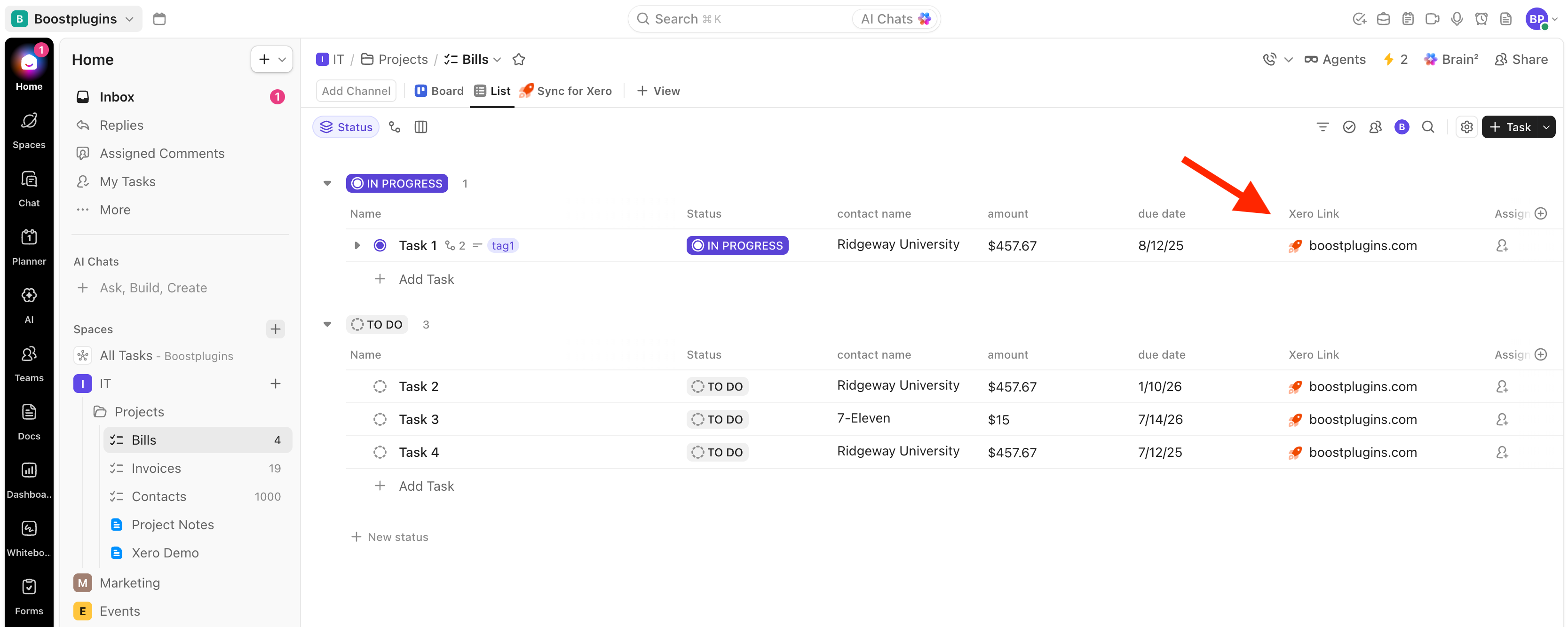Mark Task 2 status circle complete
This screenshot has width=1568, height=627.
pos(380,387)
